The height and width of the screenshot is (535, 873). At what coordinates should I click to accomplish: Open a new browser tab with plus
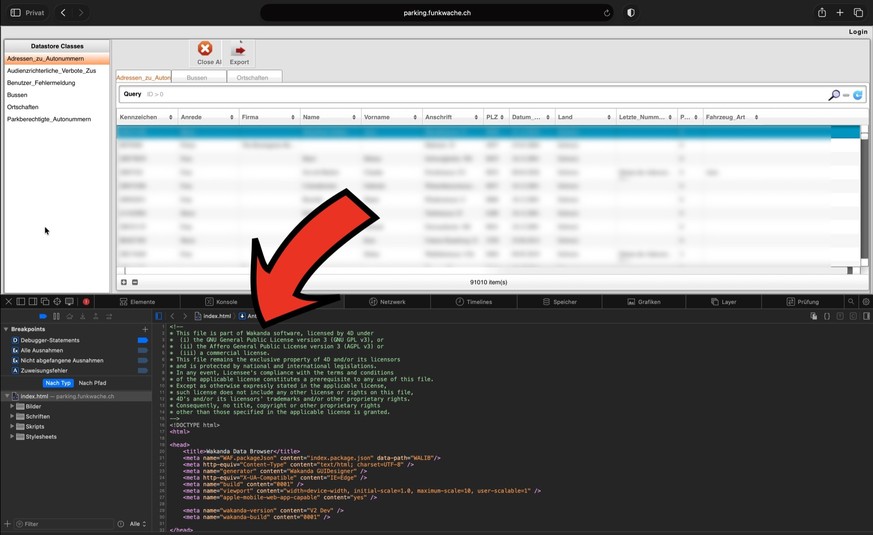pos(840,12)
